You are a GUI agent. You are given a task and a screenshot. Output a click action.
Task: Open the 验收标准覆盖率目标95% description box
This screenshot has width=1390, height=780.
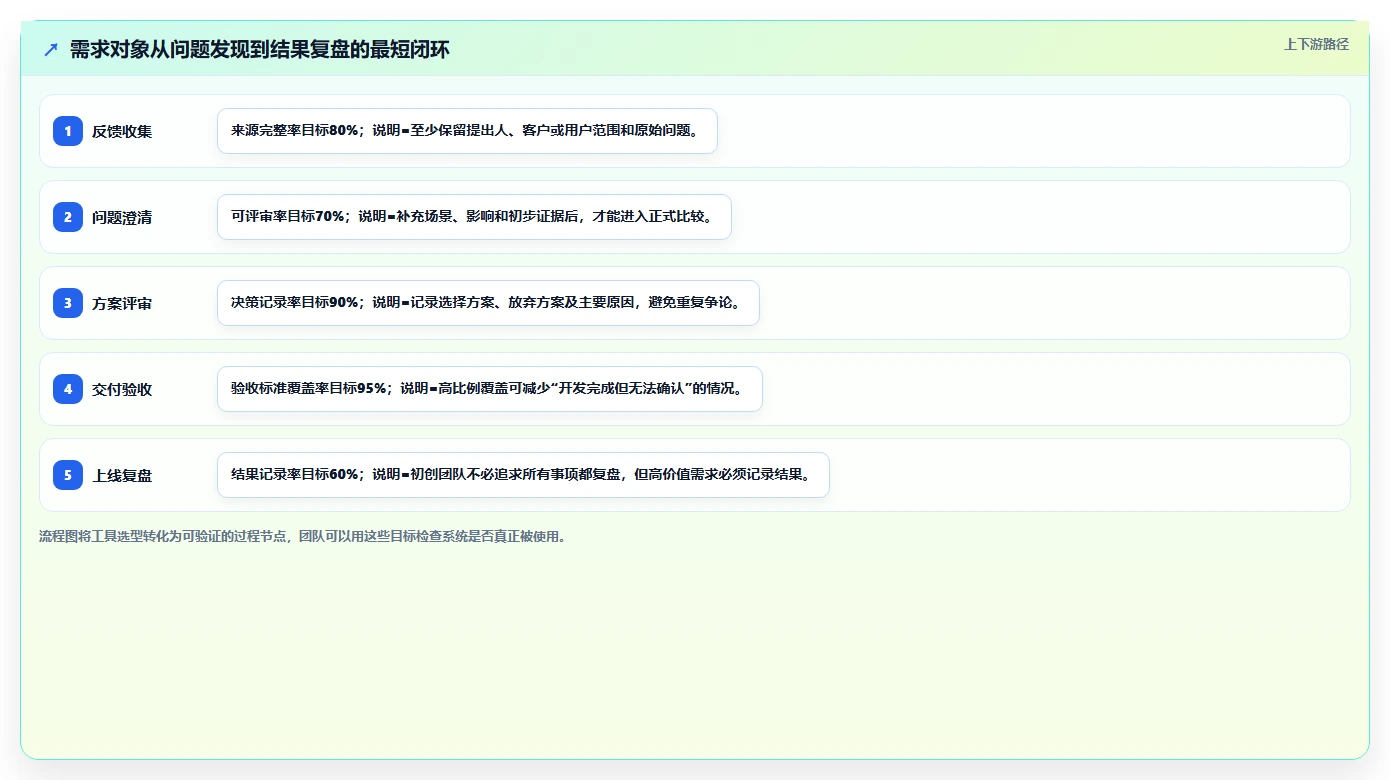[x=490, y=389]
